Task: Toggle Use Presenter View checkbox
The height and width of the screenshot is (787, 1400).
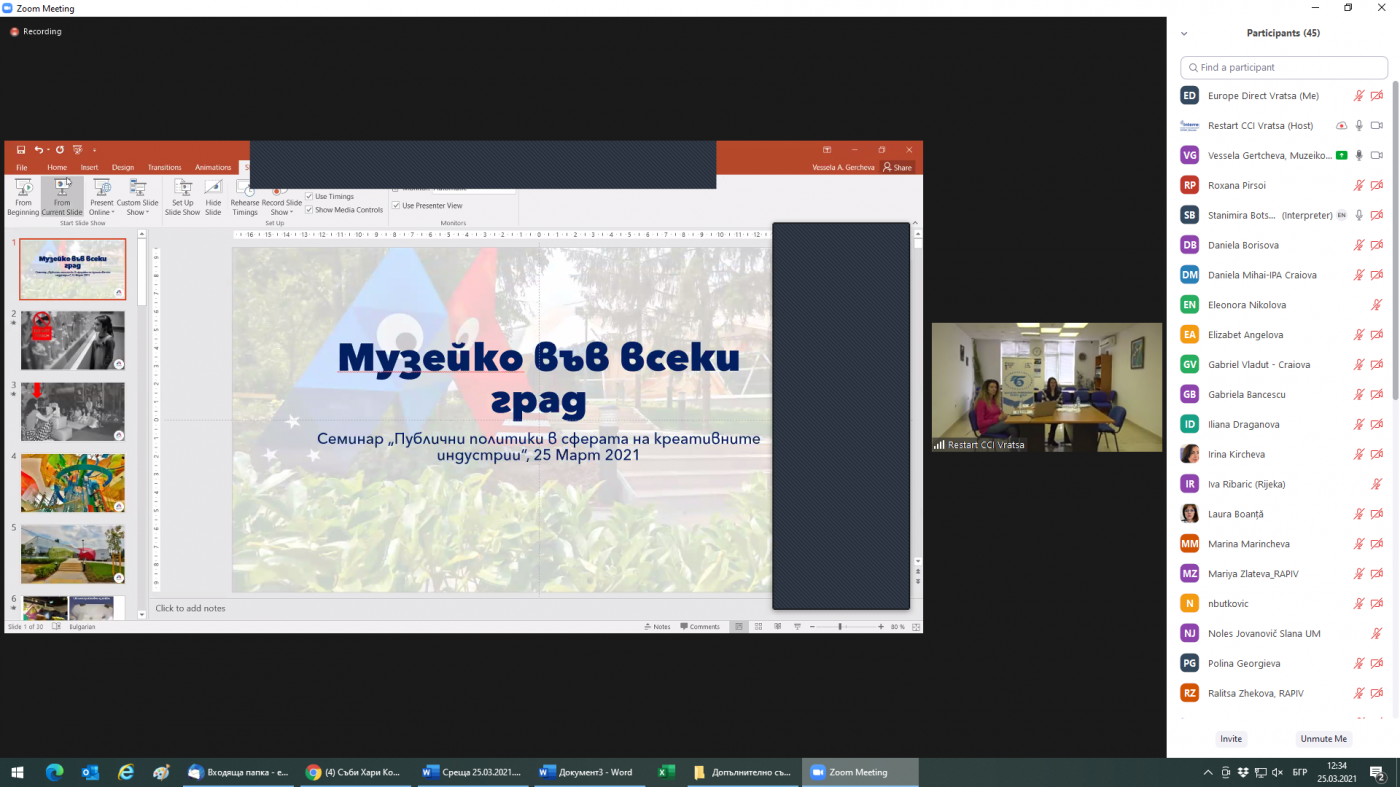Action: click(x=396, y=205)
